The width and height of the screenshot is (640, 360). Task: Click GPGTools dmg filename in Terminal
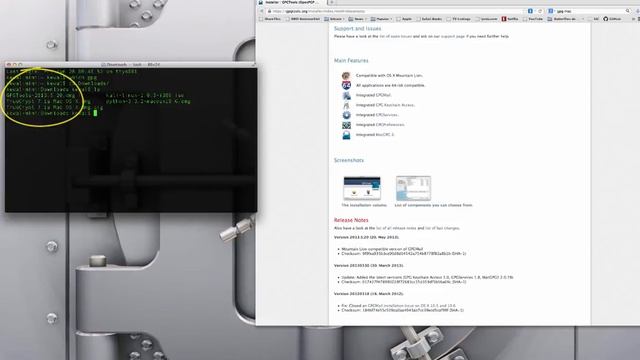coord(40,95)
